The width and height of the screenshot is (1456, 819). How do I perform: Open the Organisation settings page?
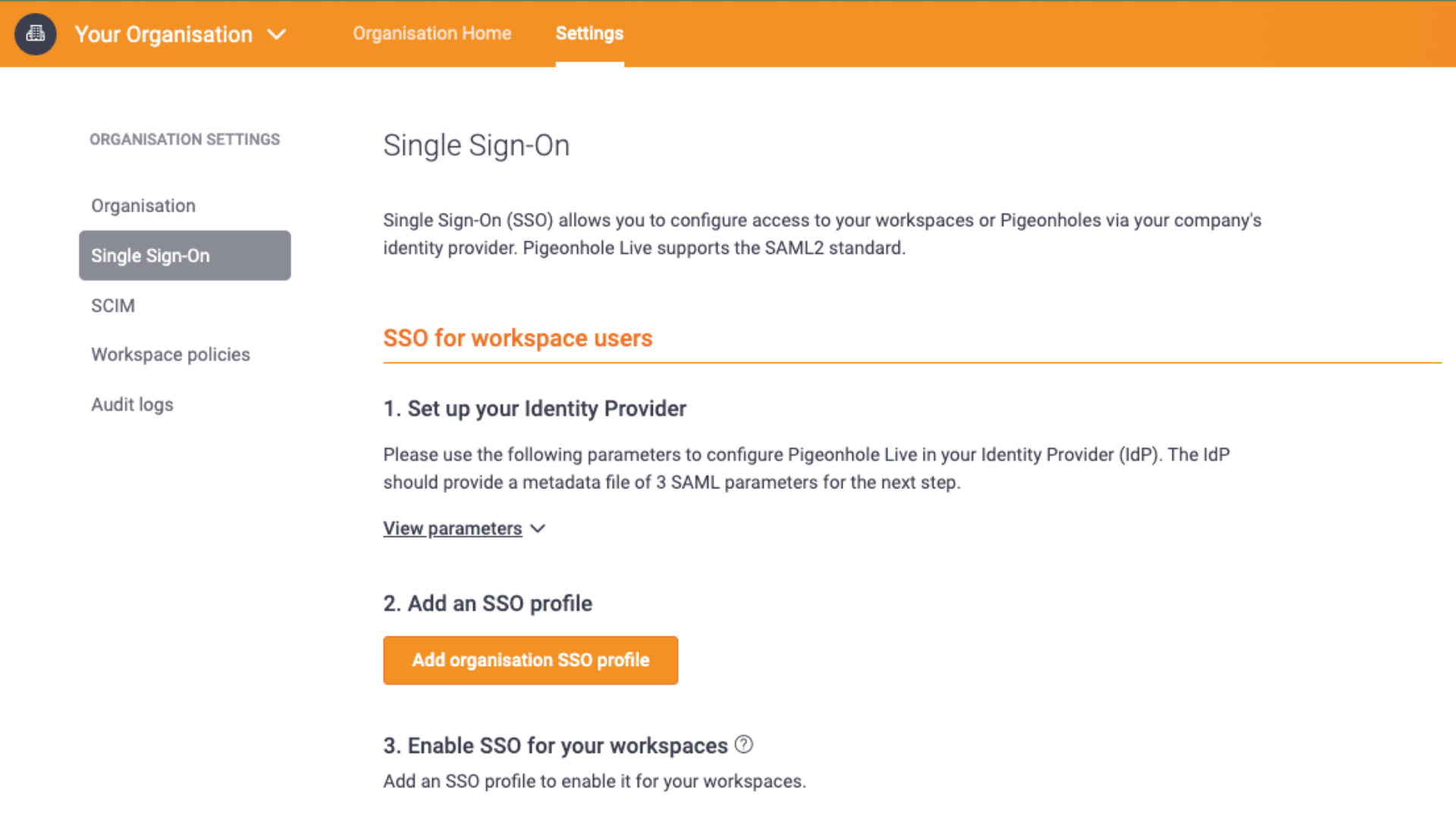tap(143, 206)
